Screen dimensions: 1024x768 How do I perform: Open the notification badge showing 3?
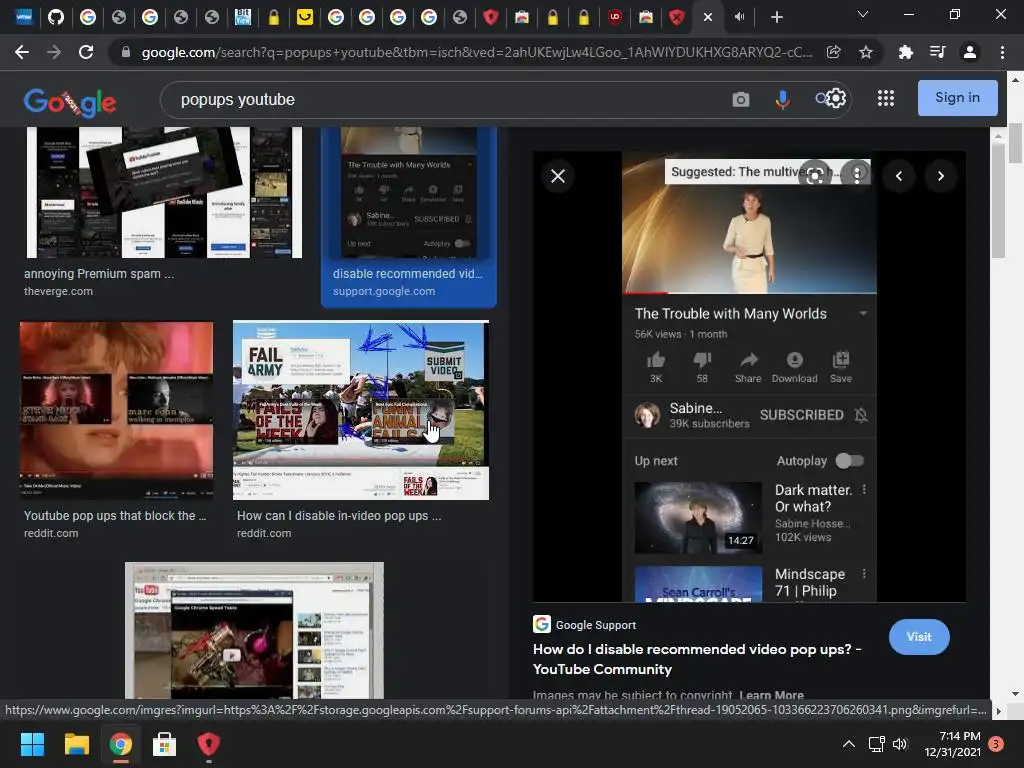click(x=996, y=743)
